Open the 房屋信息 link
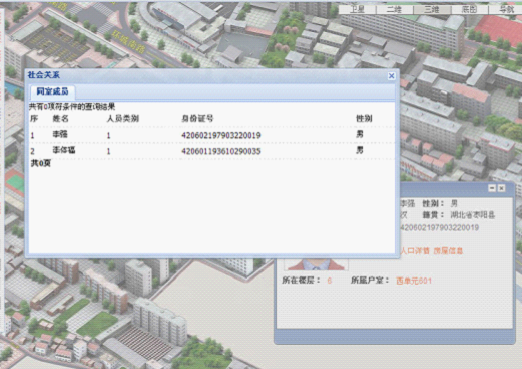The height and width of the screenshot is (369, 522). pos(448,251)
